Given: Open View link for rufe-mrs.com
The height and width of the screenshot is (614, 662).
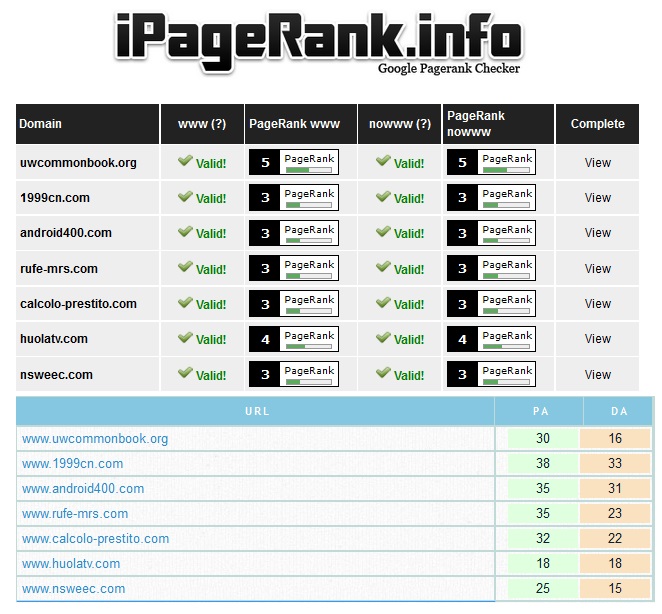Looking at the screenshot, I should pyautogui.click(x=597, y=269).
